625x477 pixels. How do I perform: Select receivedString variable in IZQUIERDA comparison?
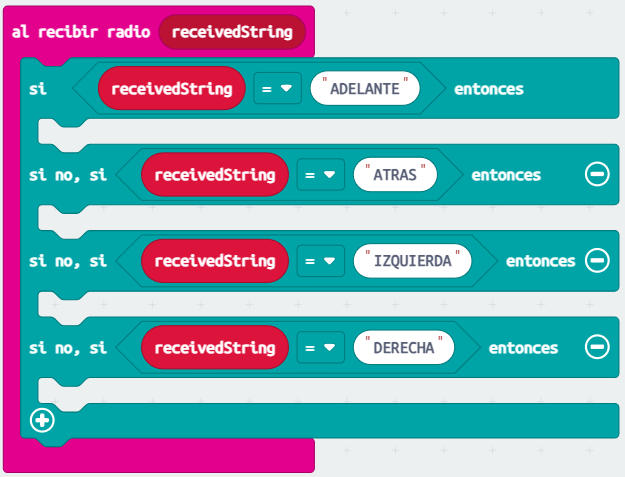click(215, 261)
